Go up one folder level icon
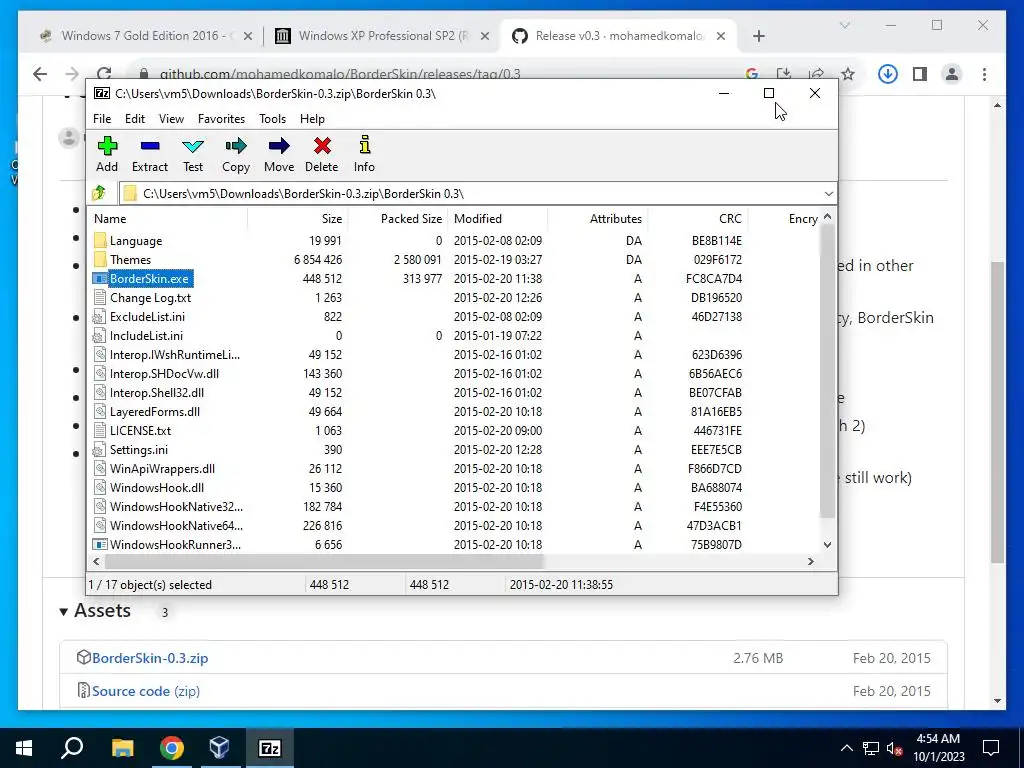Viewport: 1024px width, 768px height. [x=99, y=193]
